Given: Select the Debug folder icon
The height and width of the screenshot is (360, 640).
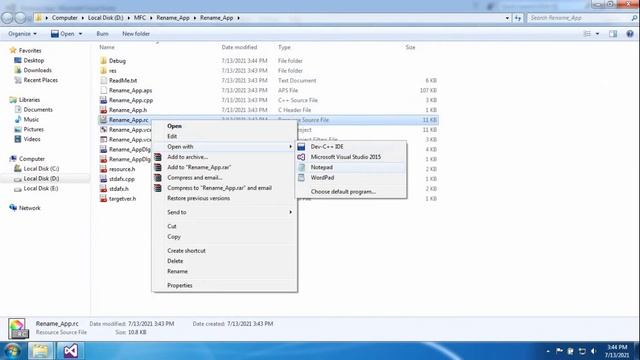Looking at the screenshot, I should (103, 61).
